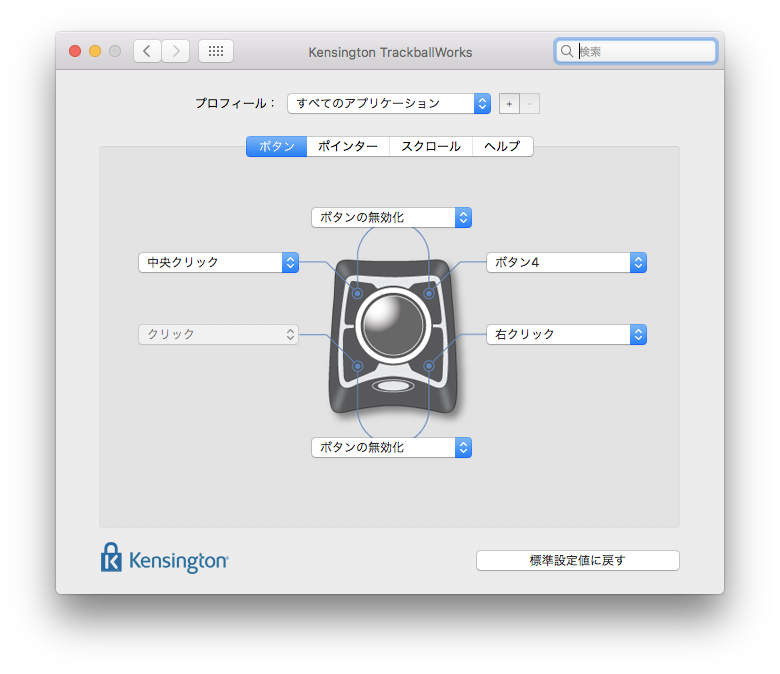Show all preferences grid icon
This screenshot has height=674, width=780.
tap(216, 51)
